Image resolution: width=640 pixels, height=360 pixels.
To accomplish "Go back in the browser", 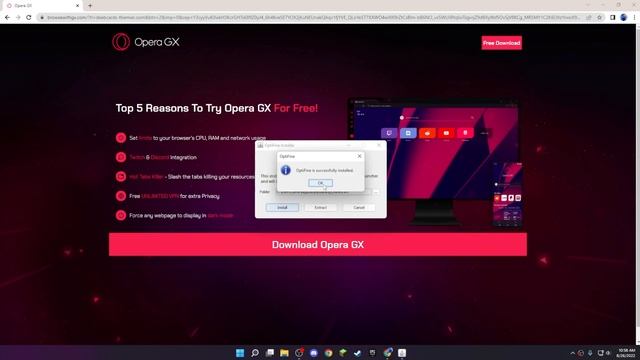I will point(7,18).
